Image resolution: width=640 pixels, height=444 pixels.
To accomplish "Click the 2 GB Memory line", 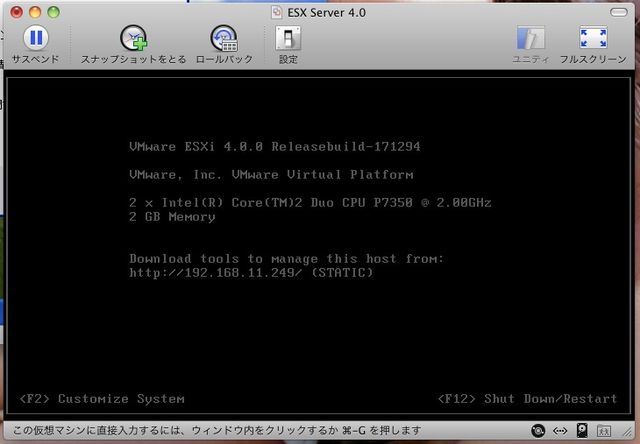I will coord(172,217).
